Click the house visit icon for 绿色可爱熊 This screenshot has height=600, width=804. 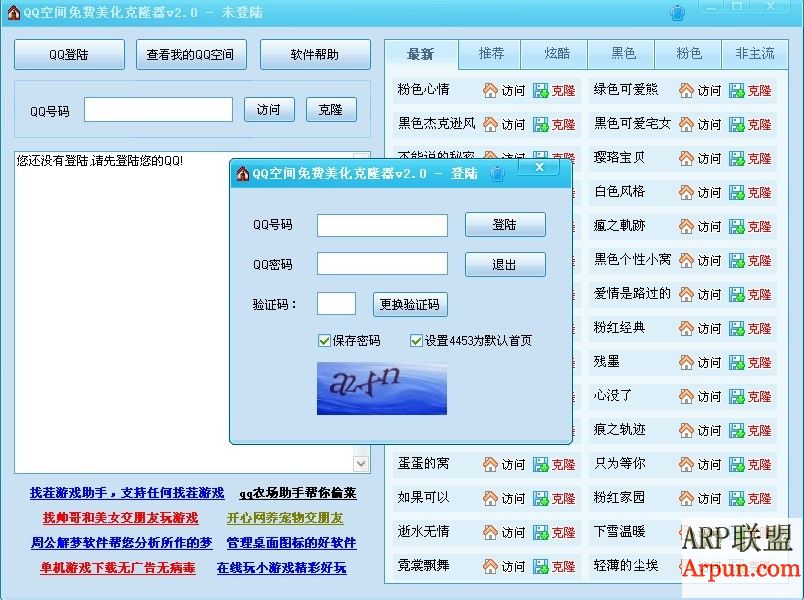tap(686, 91)
